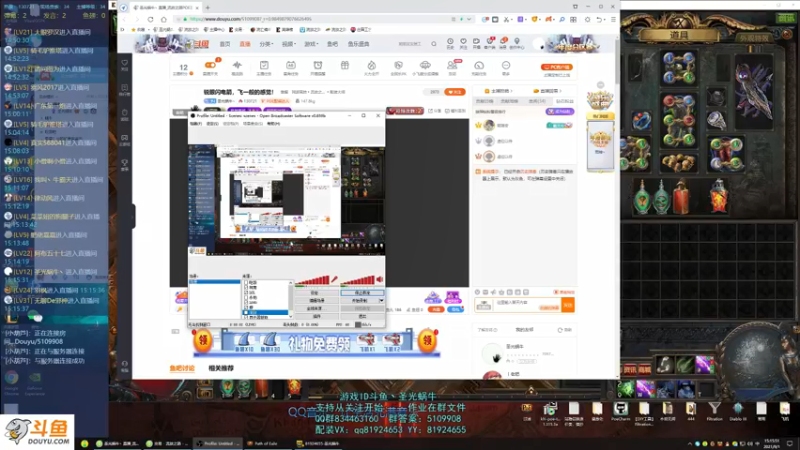Open Filtration funnel desktop shortcut
Viewport: 800px width, 450px height.
[x=714, y=409]
